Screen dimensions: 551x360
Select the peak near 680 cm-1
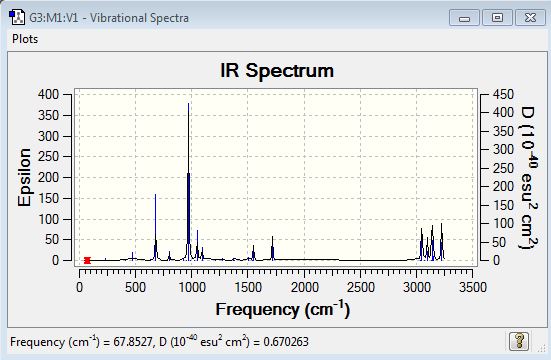point(155,227)
